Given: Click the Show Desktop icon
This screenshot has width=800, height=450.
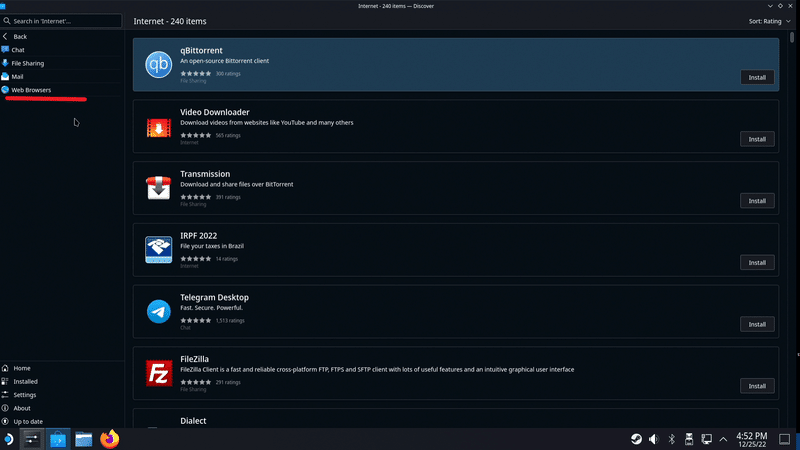Looking at the screenshot, I should pyautogui.click(x=785, y=439).
